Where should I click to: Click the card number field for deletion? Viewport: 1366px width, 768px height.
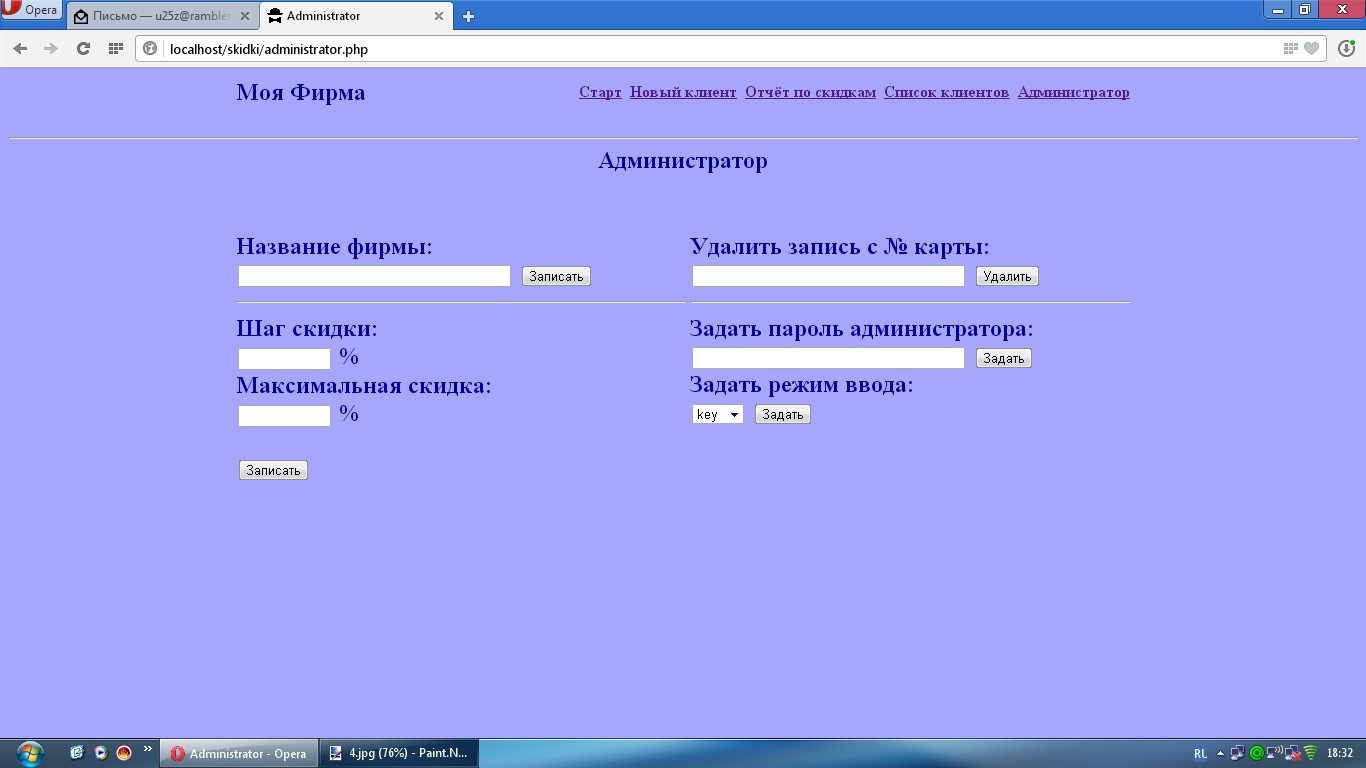[x=828, y=276]
